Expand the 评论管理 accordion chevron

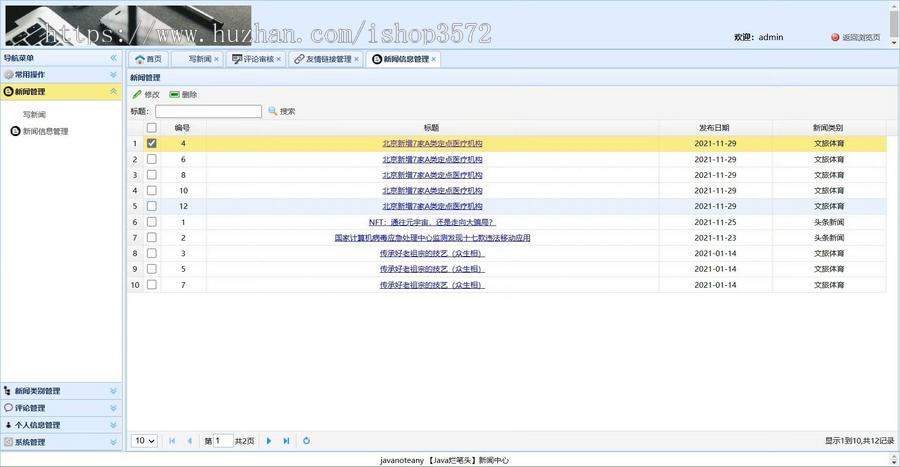113,408
